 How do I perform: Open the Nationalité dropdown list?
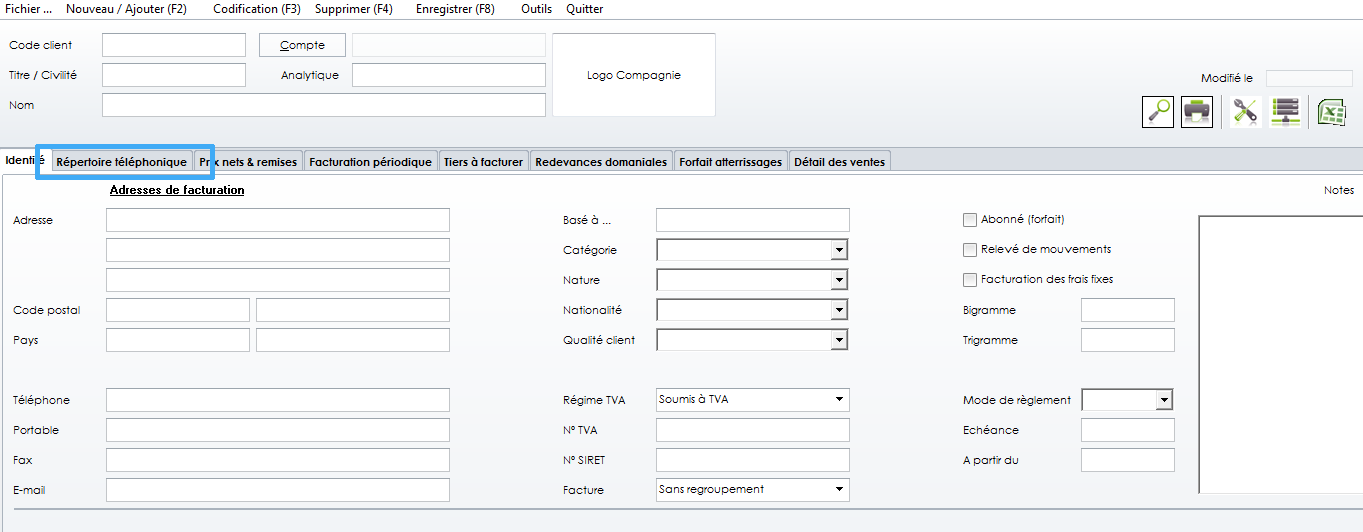[x=839, y=310]
